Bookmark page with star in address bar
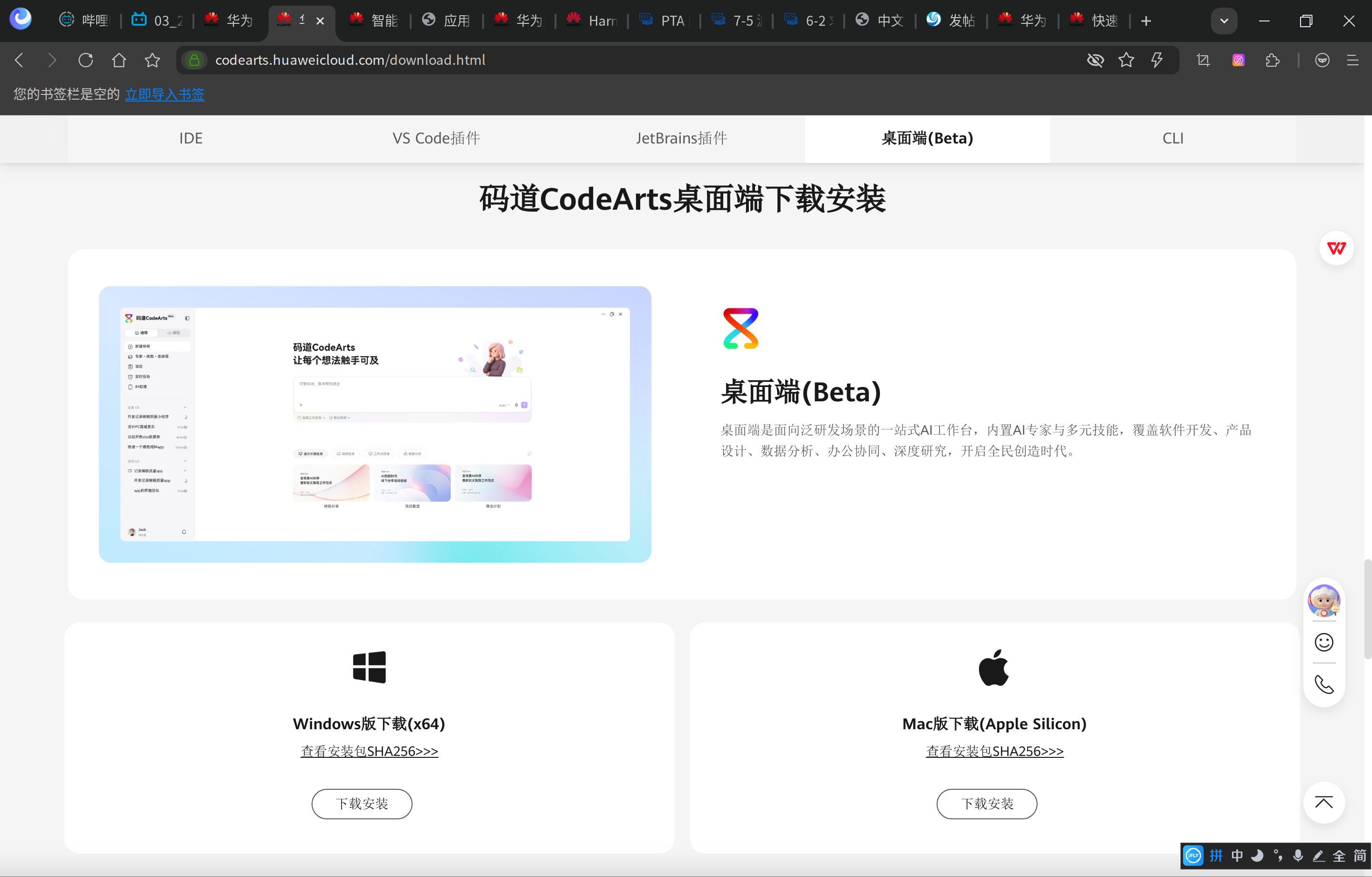The height and width of the screenshot is (877, 1372). tap(1127, 60)
